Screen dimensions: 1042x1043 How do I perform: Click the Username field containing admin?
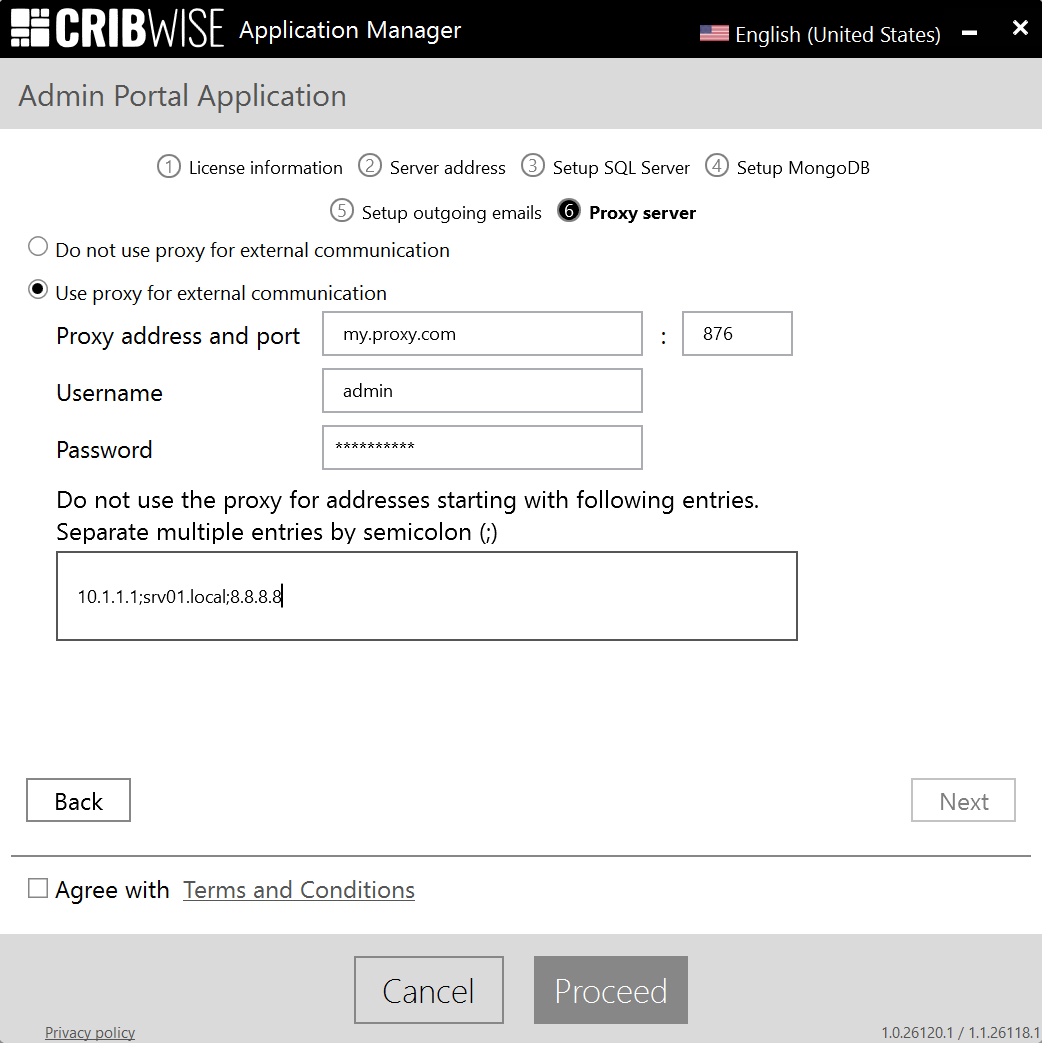482,391
